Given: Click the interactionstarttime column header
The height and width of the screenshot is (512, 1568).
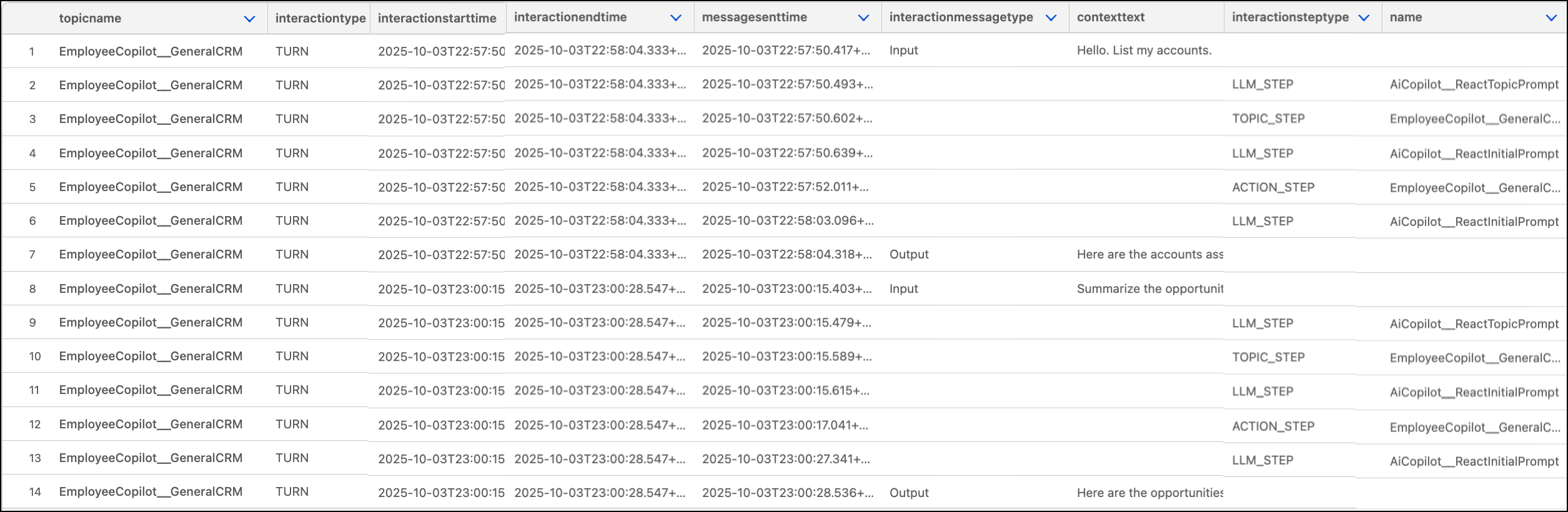Looking at the screenshot, I should coord(437,18).
